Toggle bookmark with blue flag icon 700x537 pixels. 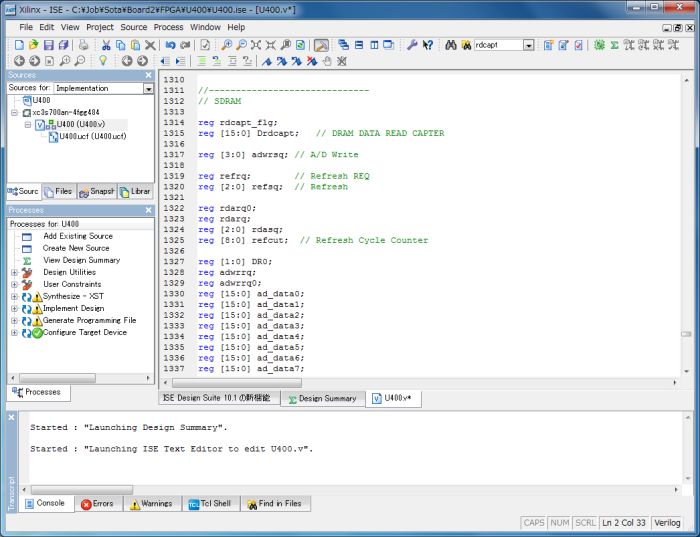267,61
